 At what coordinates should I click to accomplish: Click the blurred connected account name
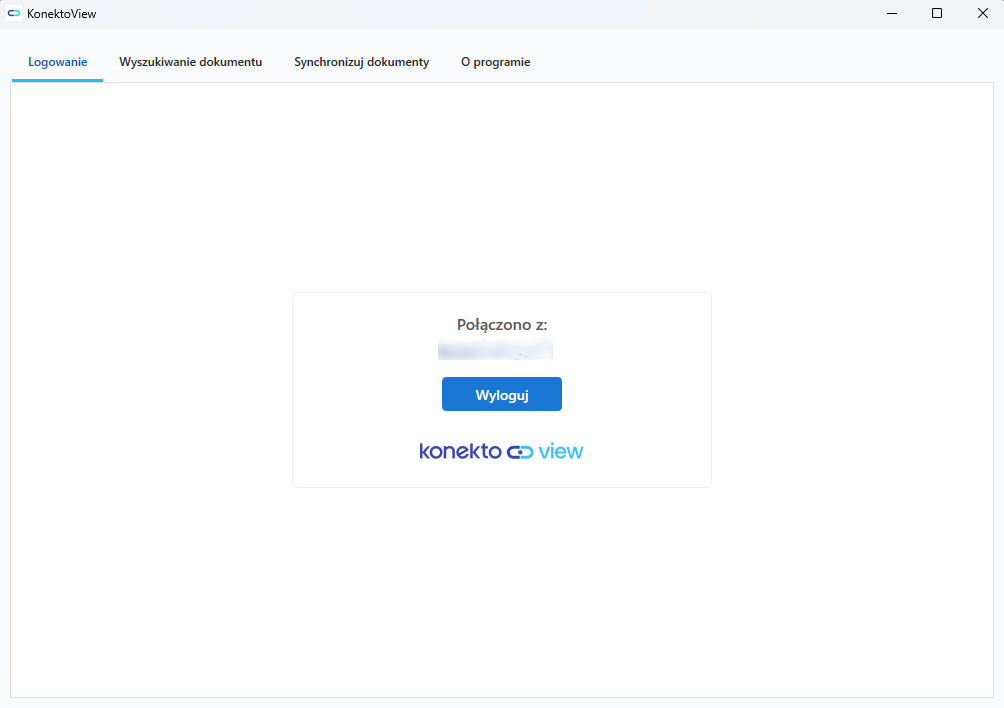(x=495, y=349)
